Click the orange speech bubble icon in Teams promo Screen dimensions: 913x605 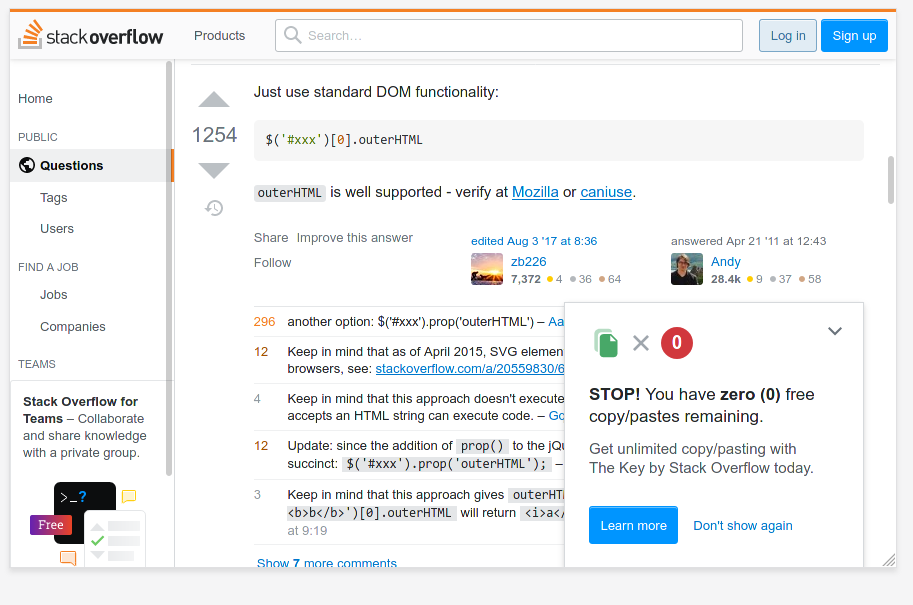click(x=68, y=558)
